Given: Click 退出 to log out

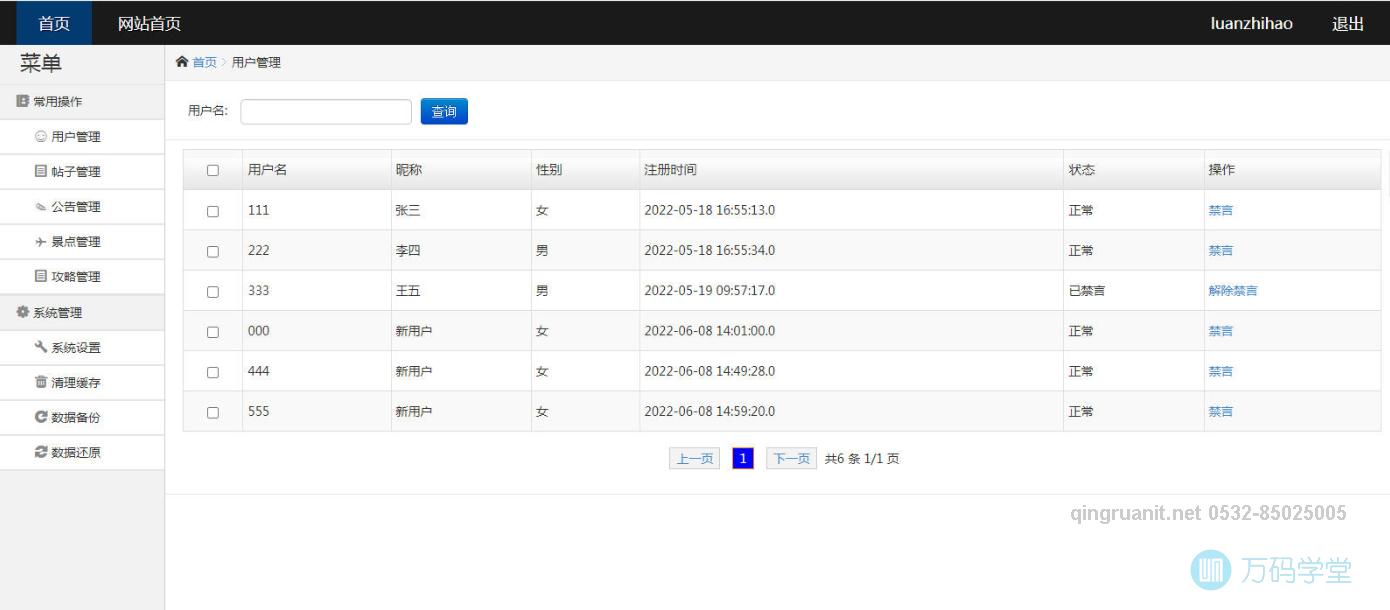Looking at the screenshot, I should (1347, 23).
